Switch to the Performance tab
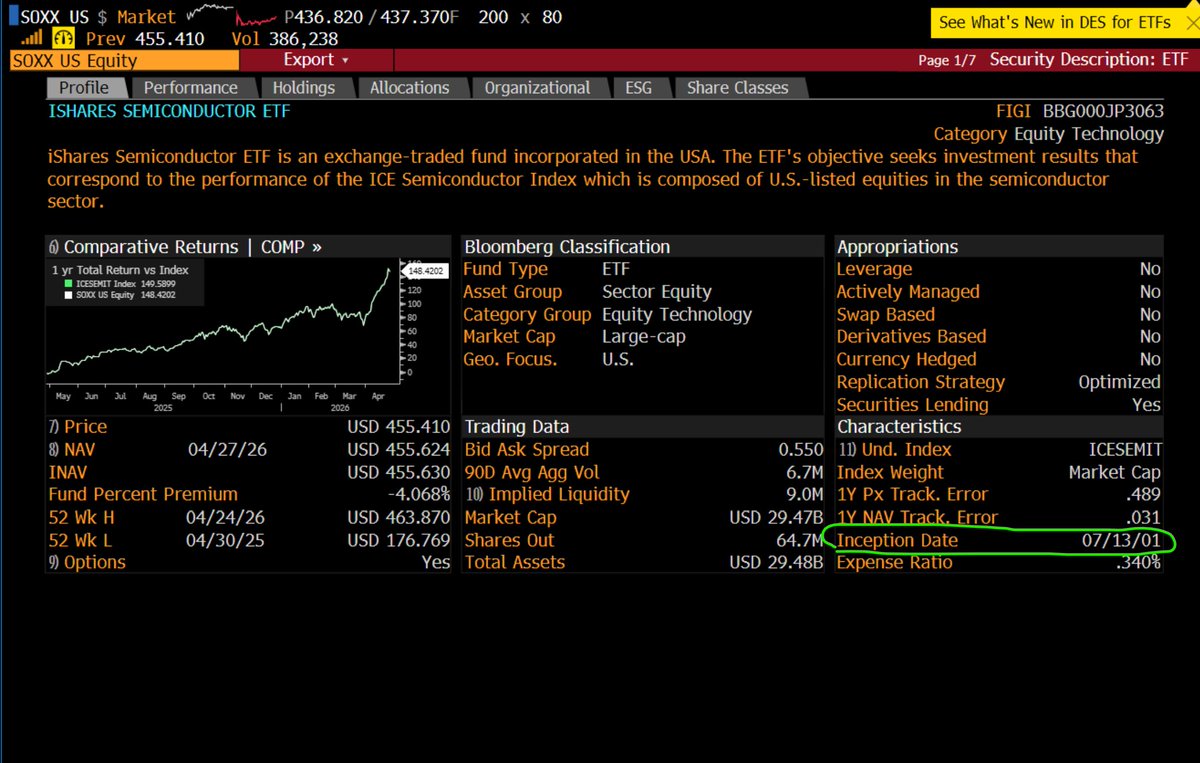The height and width of the screenshot is (763, 1200). (x=191, y=88)
